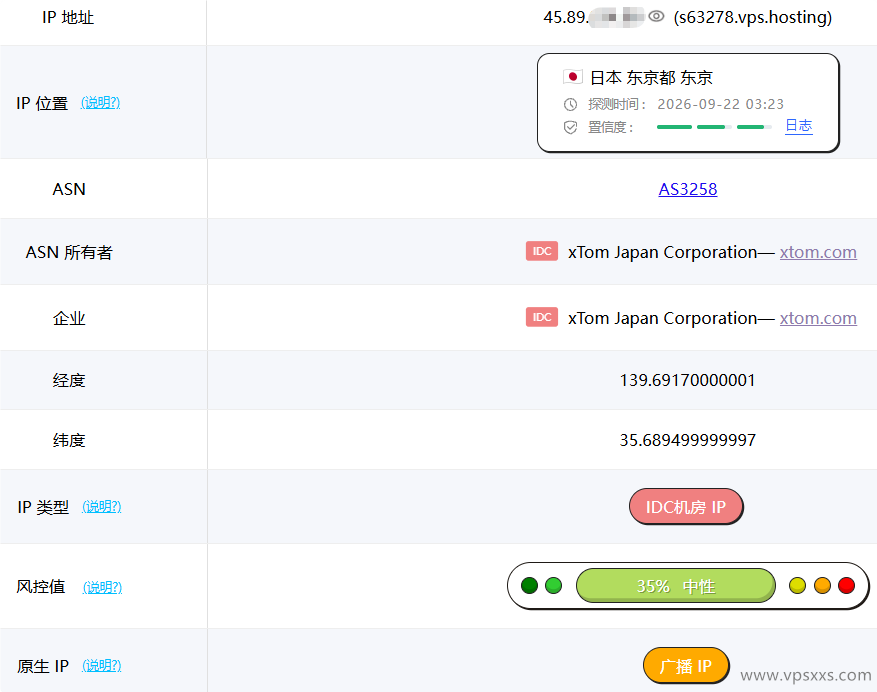Click the shield icon beside 置信度

point(570,128)
